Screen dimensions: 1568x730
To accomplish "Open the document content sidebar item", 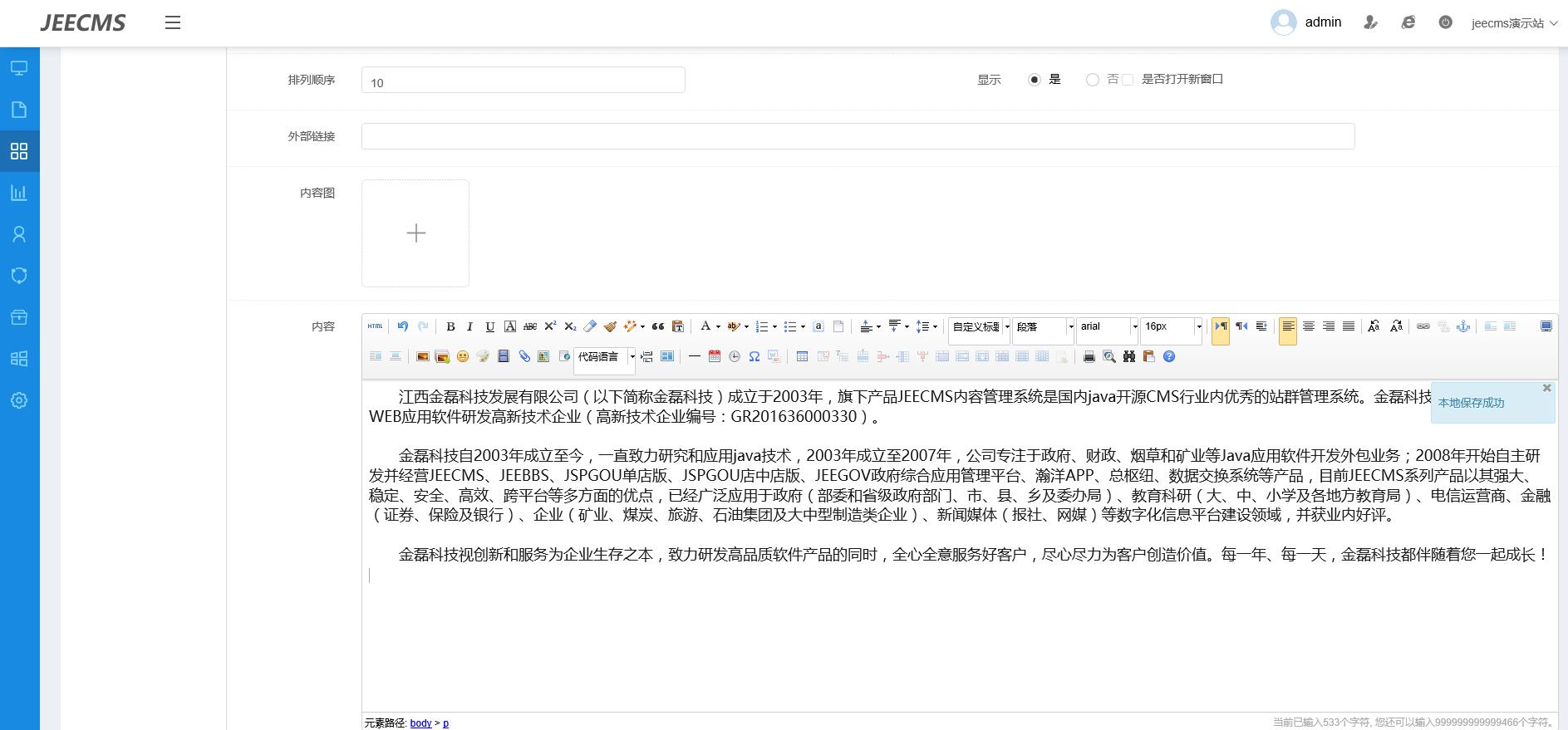I will click(19, 110).
